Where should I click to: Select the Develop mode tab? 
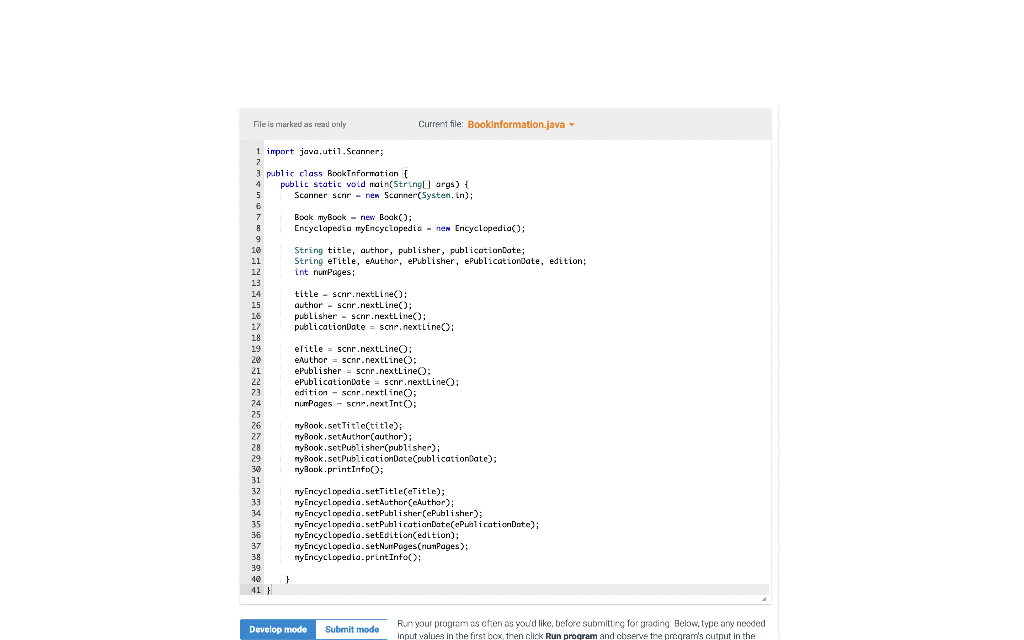pos(277,629)
